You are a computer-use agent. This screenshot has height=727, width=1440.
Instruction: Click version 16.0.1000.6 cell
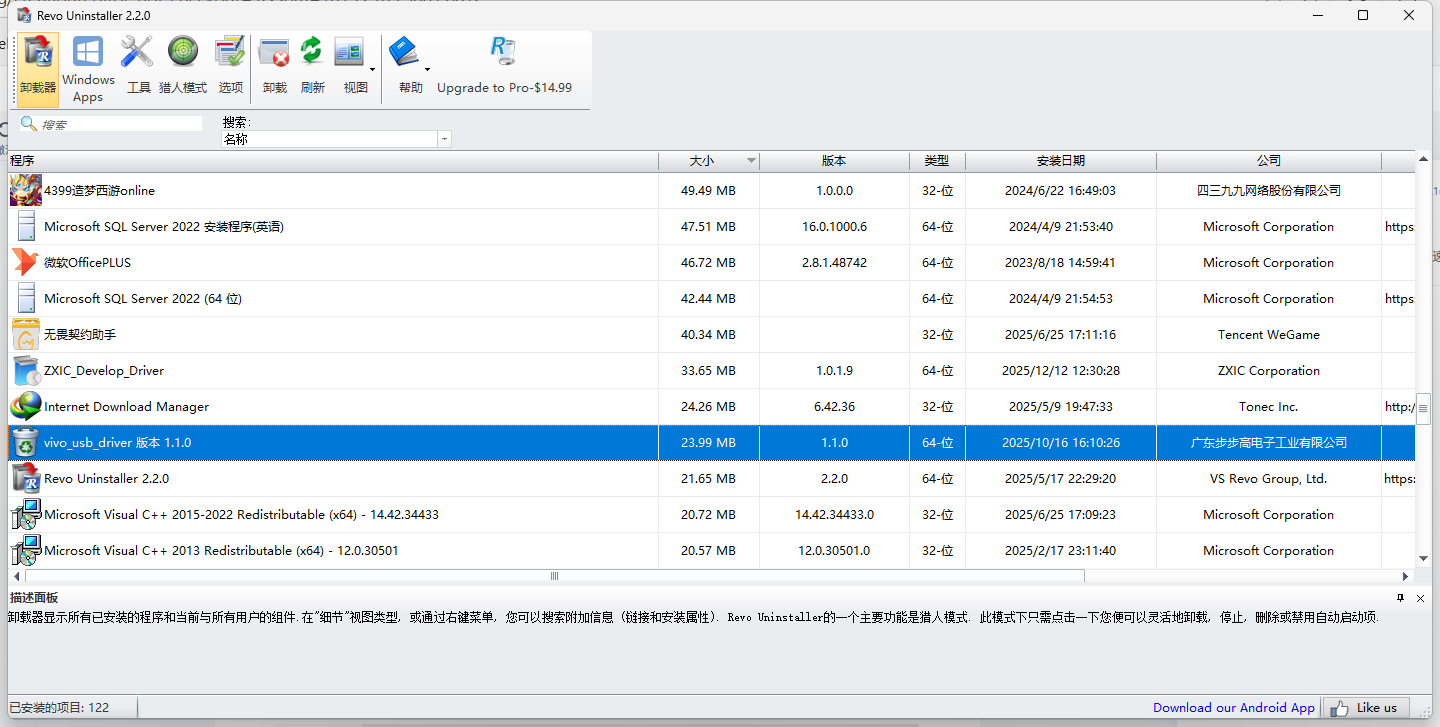pos(834,226)
